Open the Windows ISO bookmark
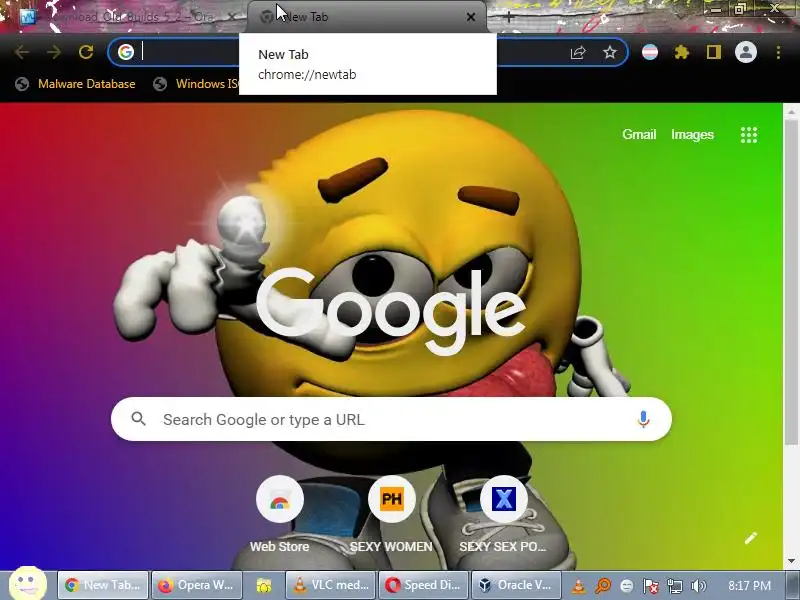The image size is (800, 600). (x=196, y=84)
